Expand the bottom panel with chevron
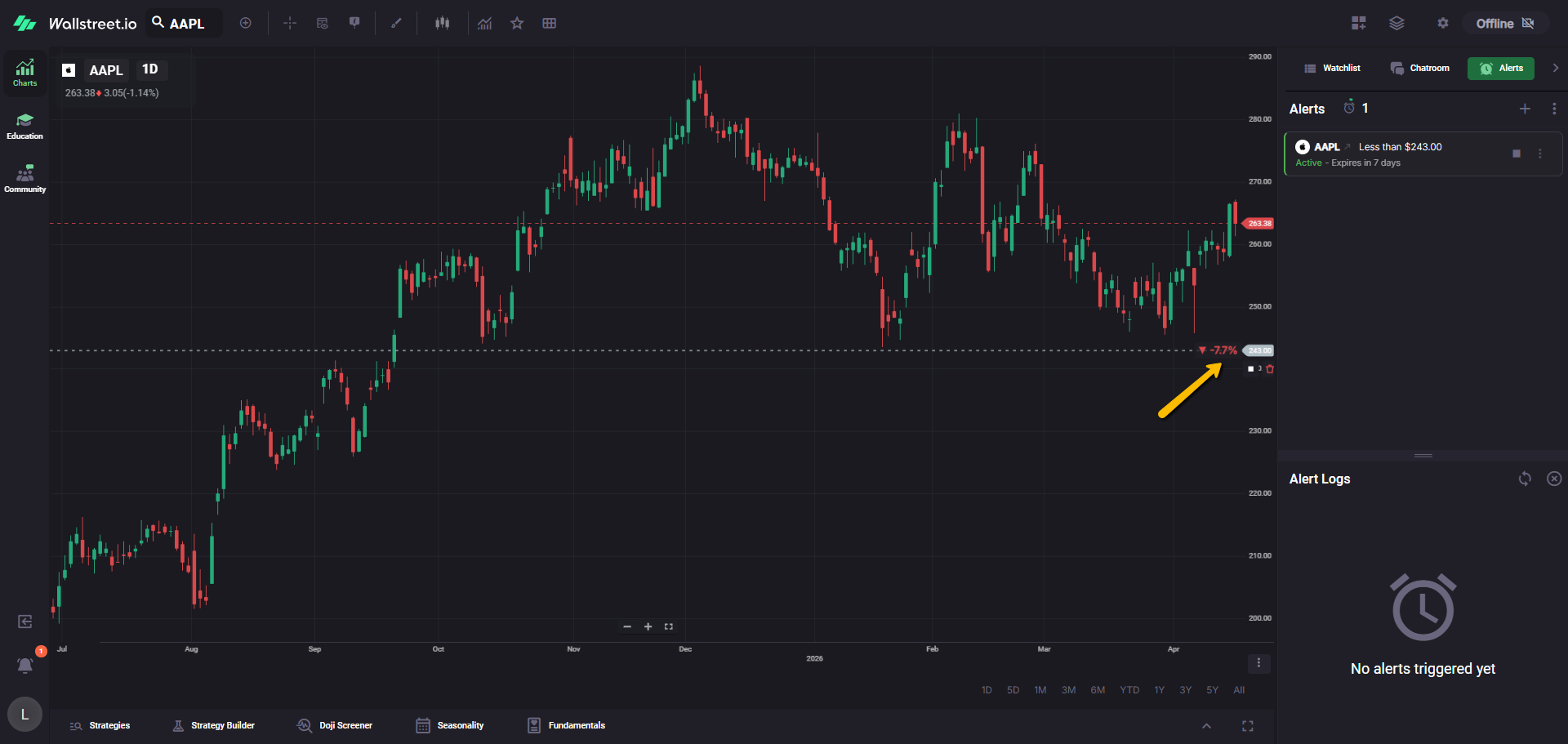Viewport: 1568px width, 744px height. tap(1206, 726)
